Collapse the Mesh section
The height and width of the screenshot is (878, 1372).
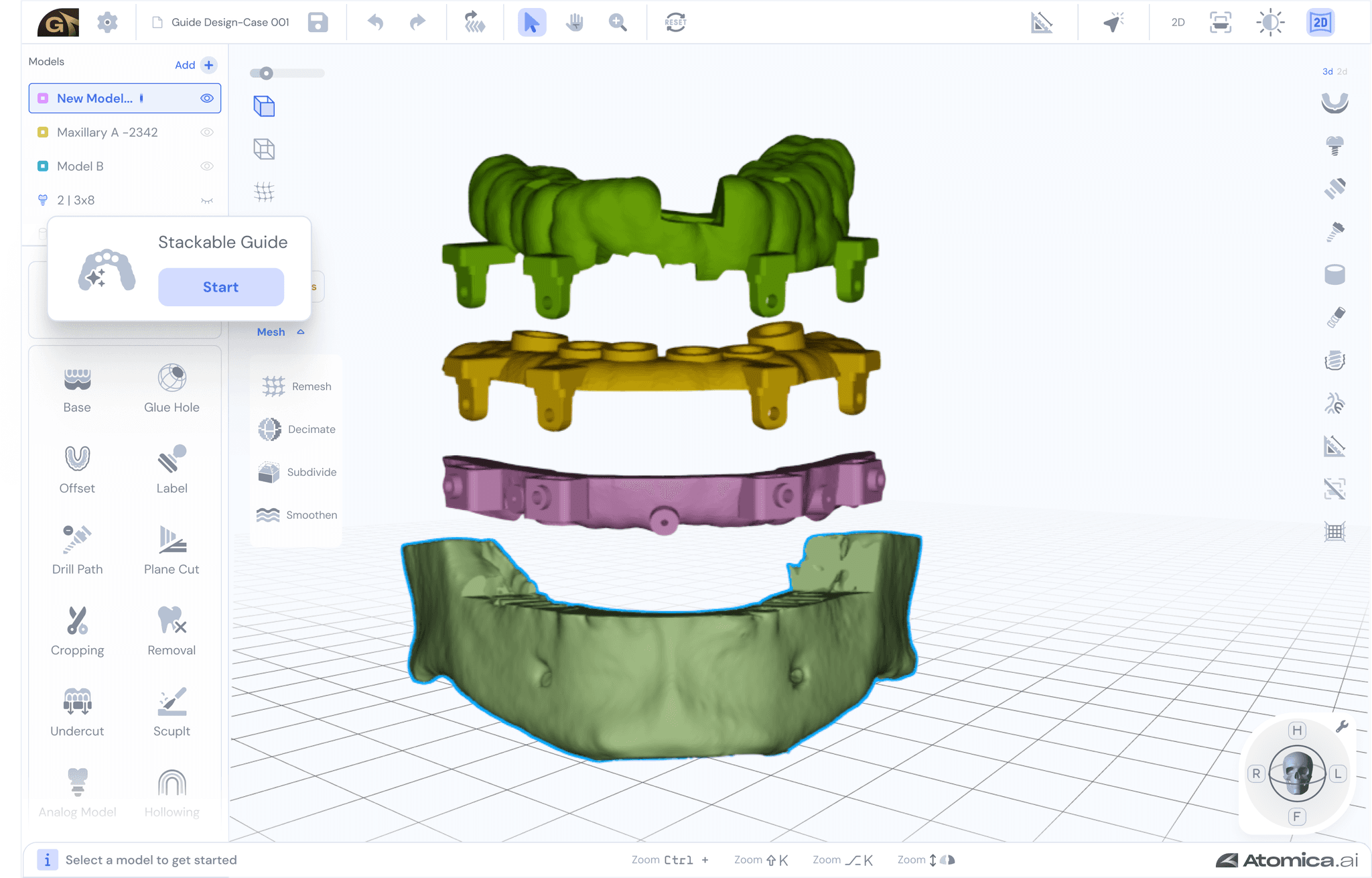click(299, 331)
